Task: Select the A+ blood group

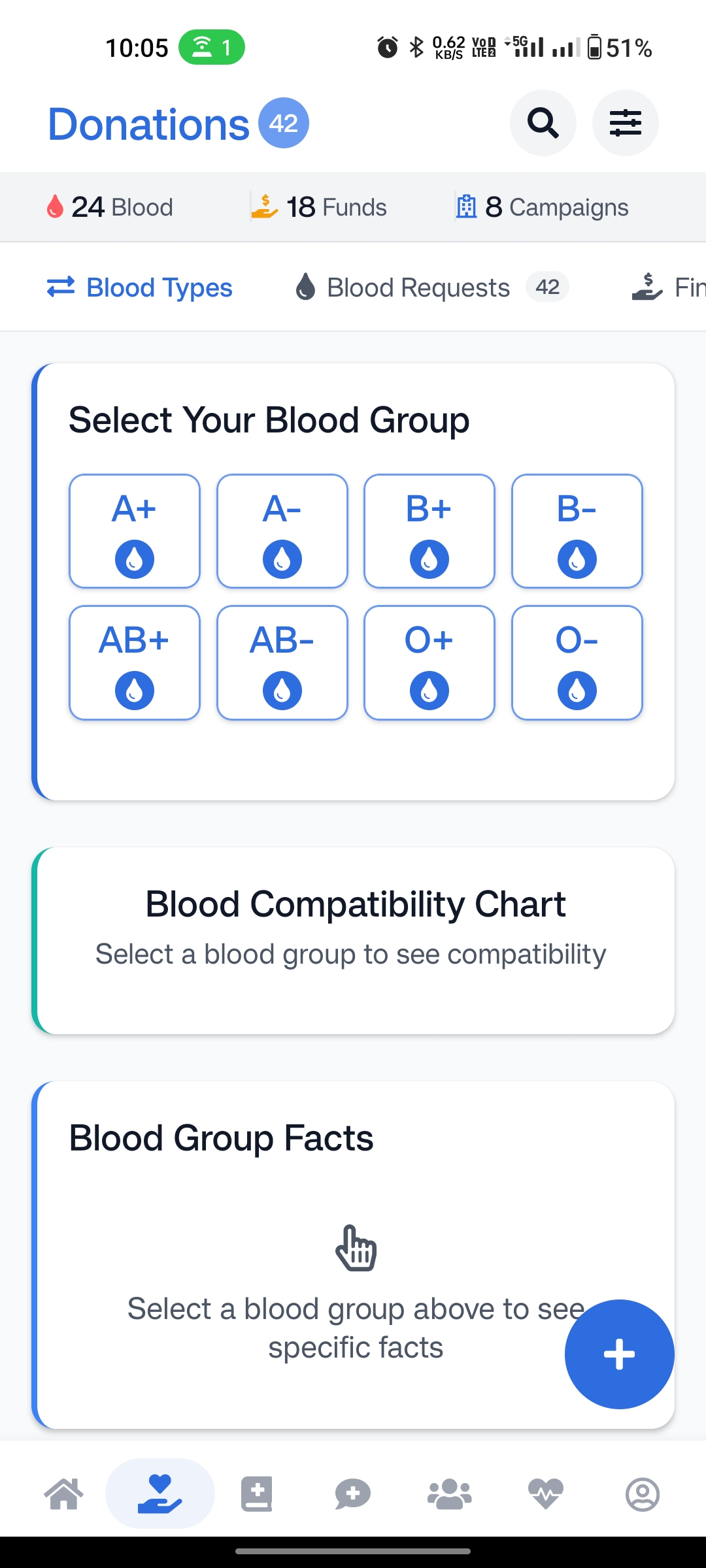Action: coord(135,531)
